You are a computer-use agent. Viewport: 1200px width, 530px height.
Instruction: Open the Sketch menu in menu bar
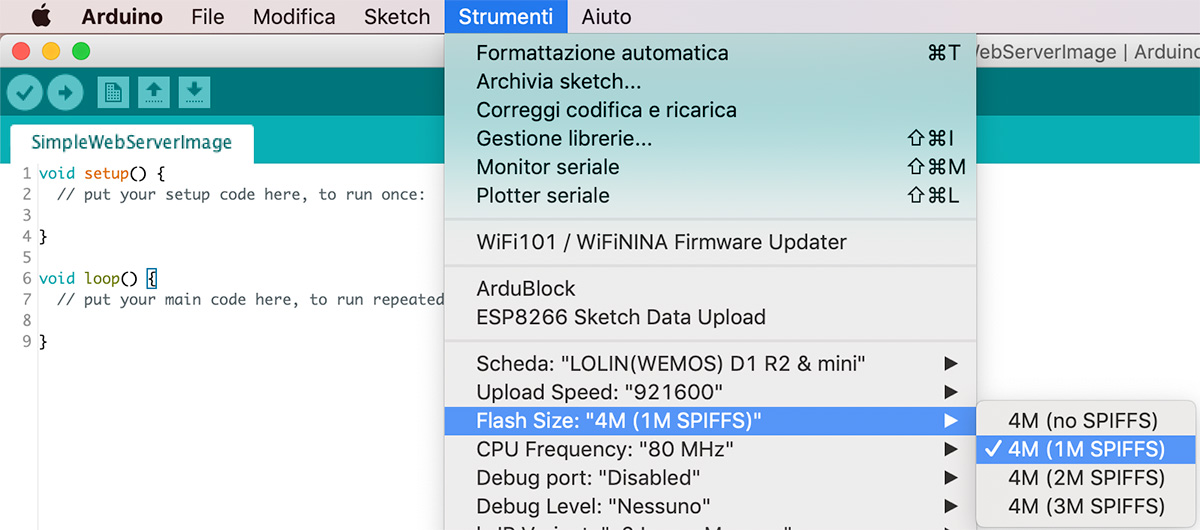coord(396,17)
